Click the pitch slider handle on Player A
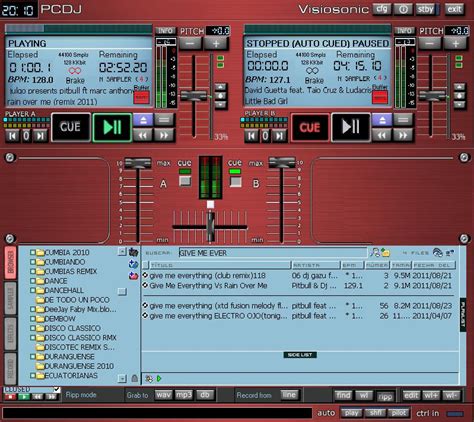 coord(194,96)
